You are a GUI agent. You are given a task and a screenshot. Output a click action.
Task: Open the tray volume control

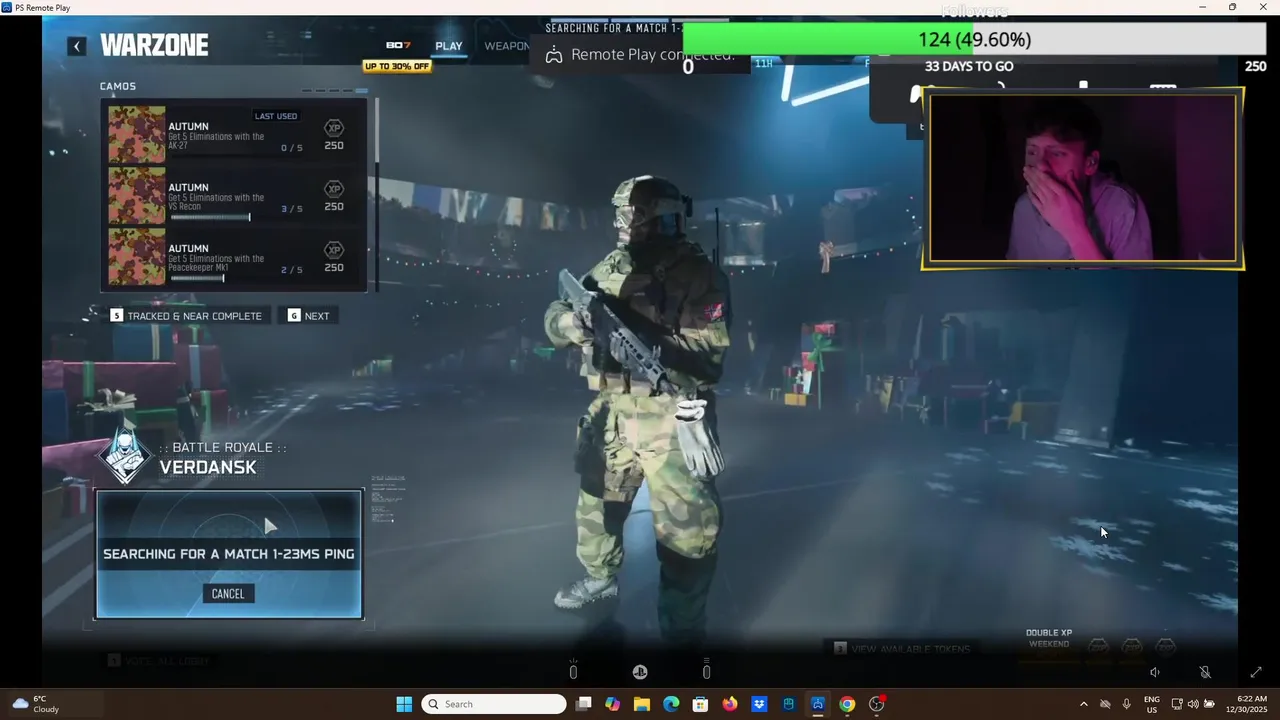click(1193, 704)
